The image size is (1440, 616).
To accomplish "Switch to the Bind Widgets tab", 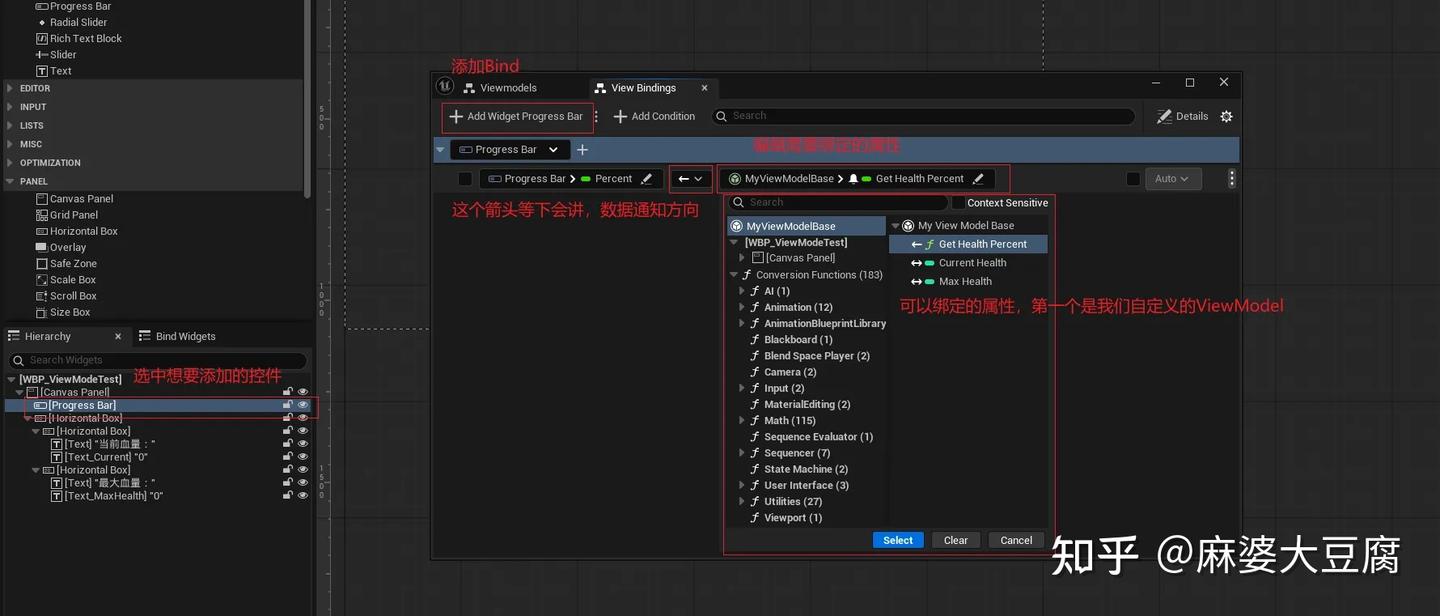I will click(177, 336).
